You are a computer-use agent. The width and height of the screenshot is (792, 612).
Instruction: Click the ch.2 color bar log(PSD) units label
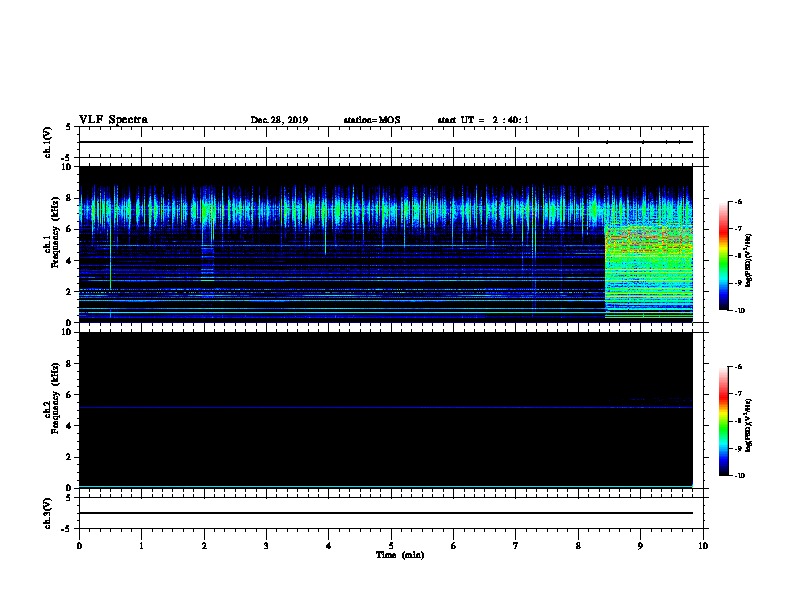pos(749,425)
